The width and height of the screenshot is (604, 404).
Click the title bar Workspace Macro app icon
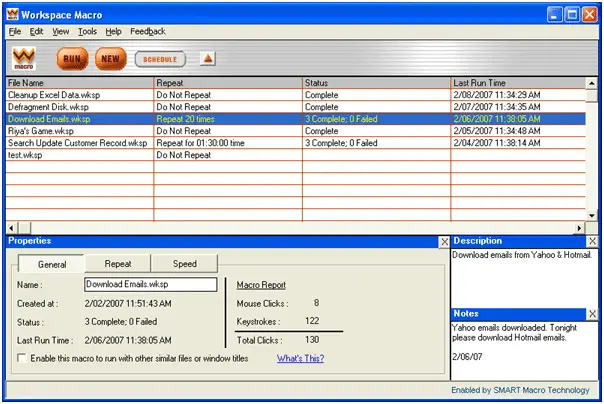[12, 14]
